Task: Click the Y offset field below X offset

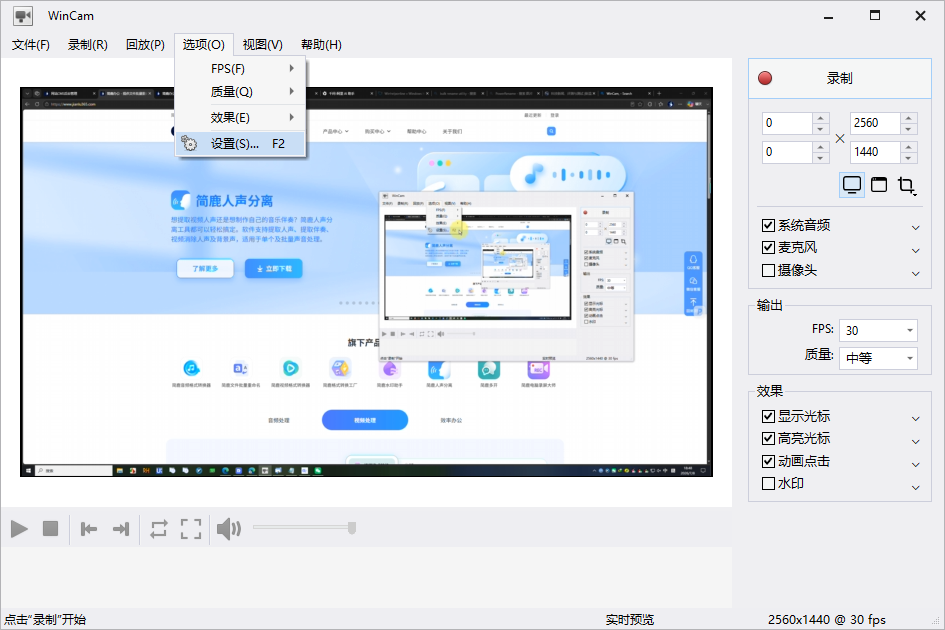Action: pyautogui.click(x=787, y=152)
